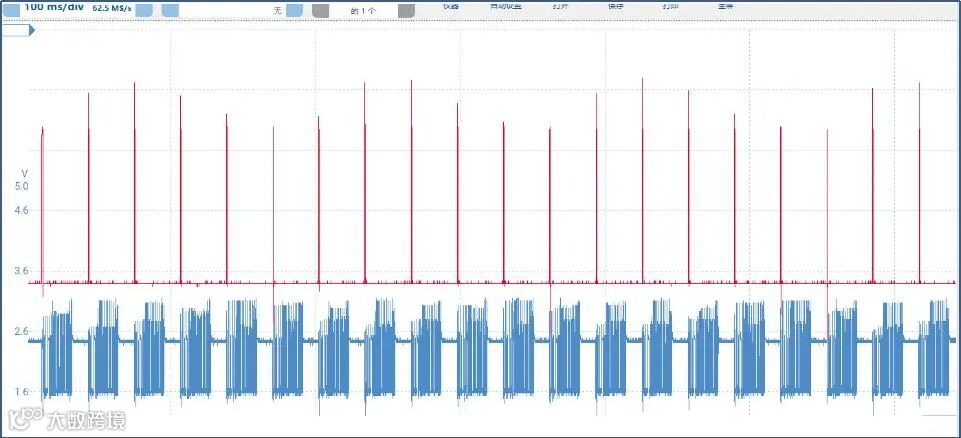
Task: Click the 无 trigger mode label
Action: [x=278, y=10]
